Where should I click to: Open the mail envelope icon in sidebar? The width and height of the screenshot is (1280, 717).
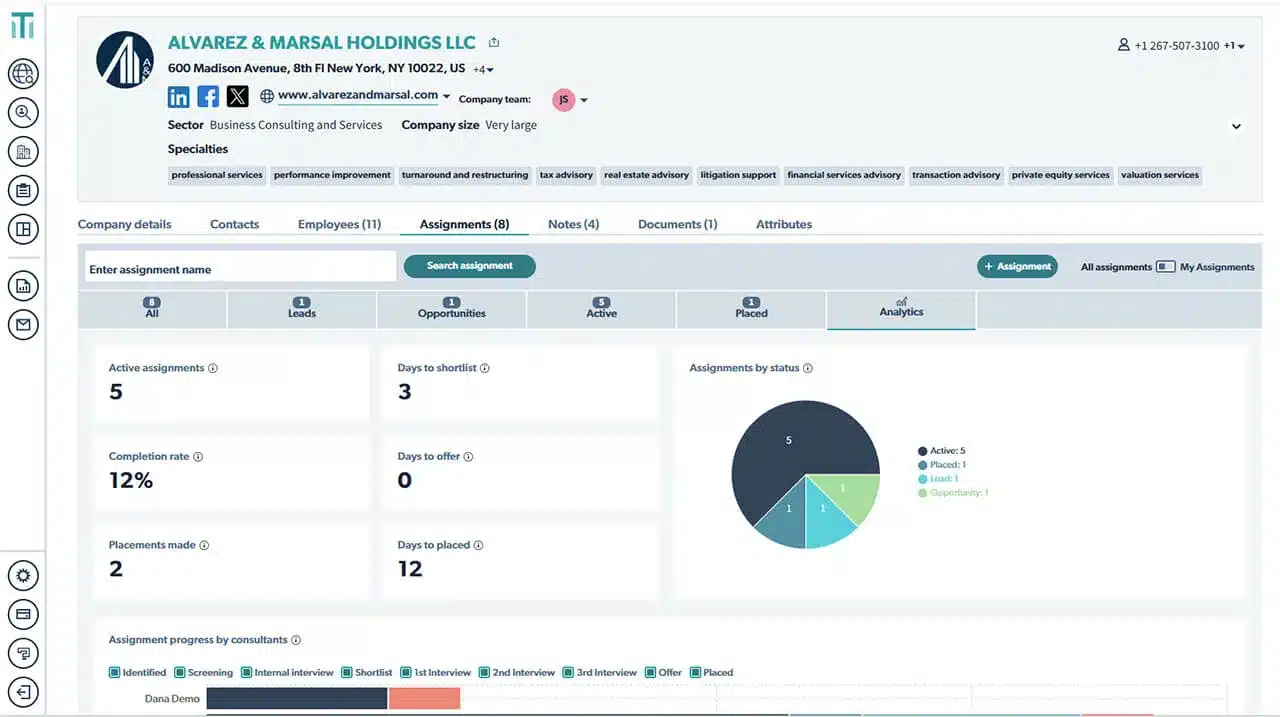pos(23,325)
